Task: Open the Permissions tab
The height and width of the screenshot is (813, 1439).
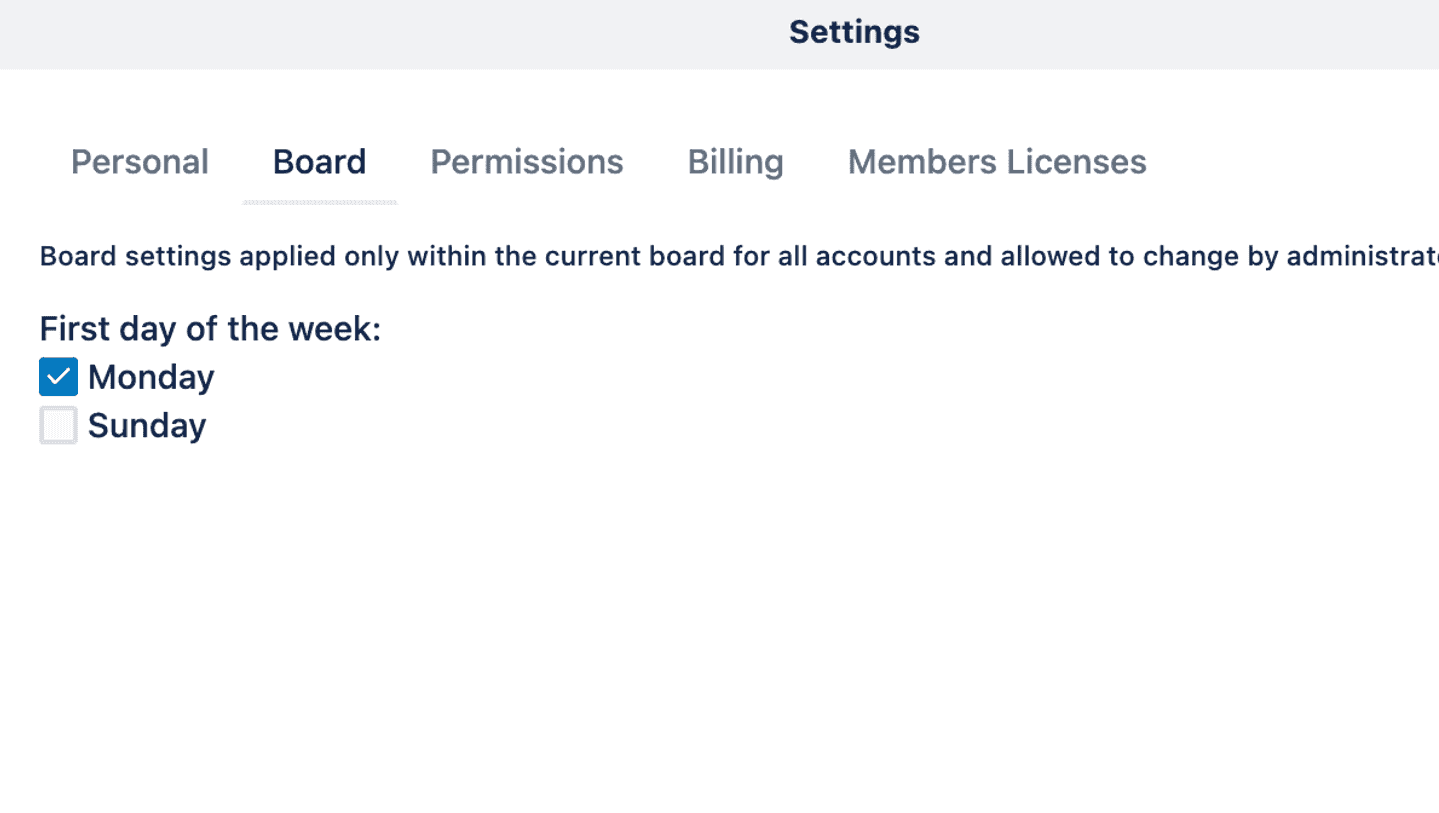Action: pyautogui.click(x=526, y=162)
